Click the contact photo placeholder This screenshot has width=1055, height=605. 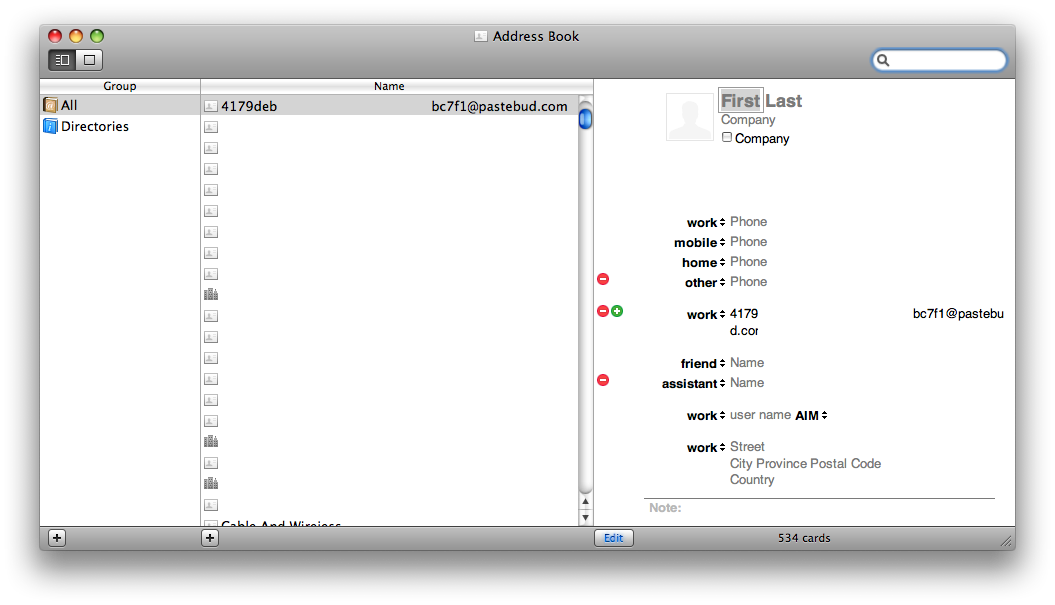690,116
